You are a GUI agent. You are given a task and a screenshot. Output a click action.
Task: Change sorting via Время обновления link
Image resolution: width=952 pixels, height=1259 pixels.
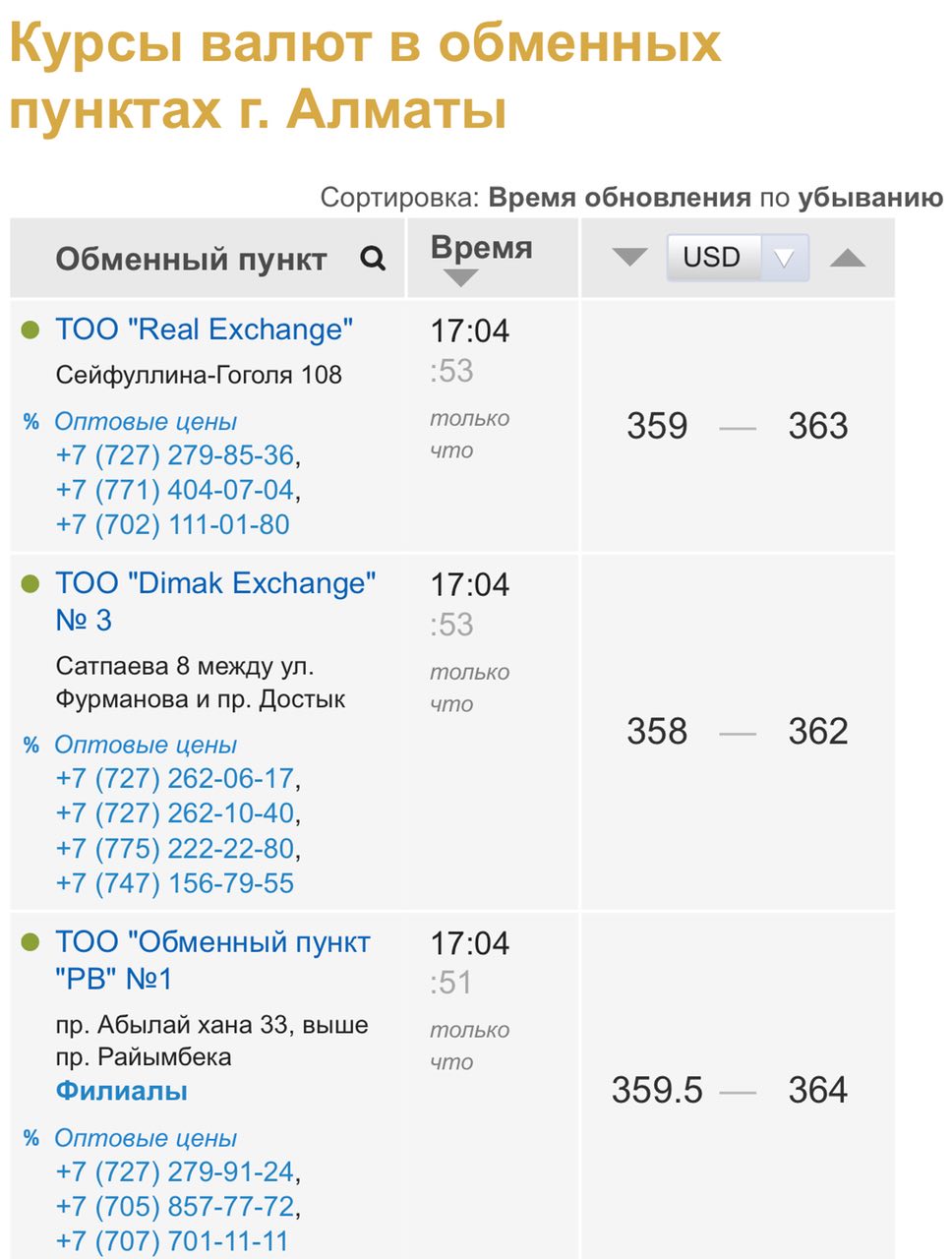pos(620,198)
